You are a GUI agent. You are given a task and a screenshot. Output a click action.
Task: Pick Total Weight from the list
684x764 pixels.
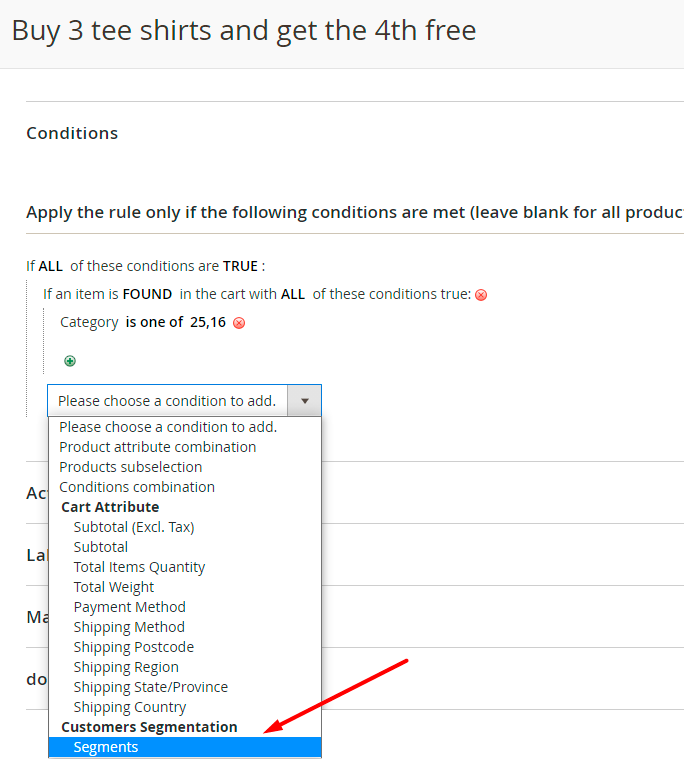(114, 587)
